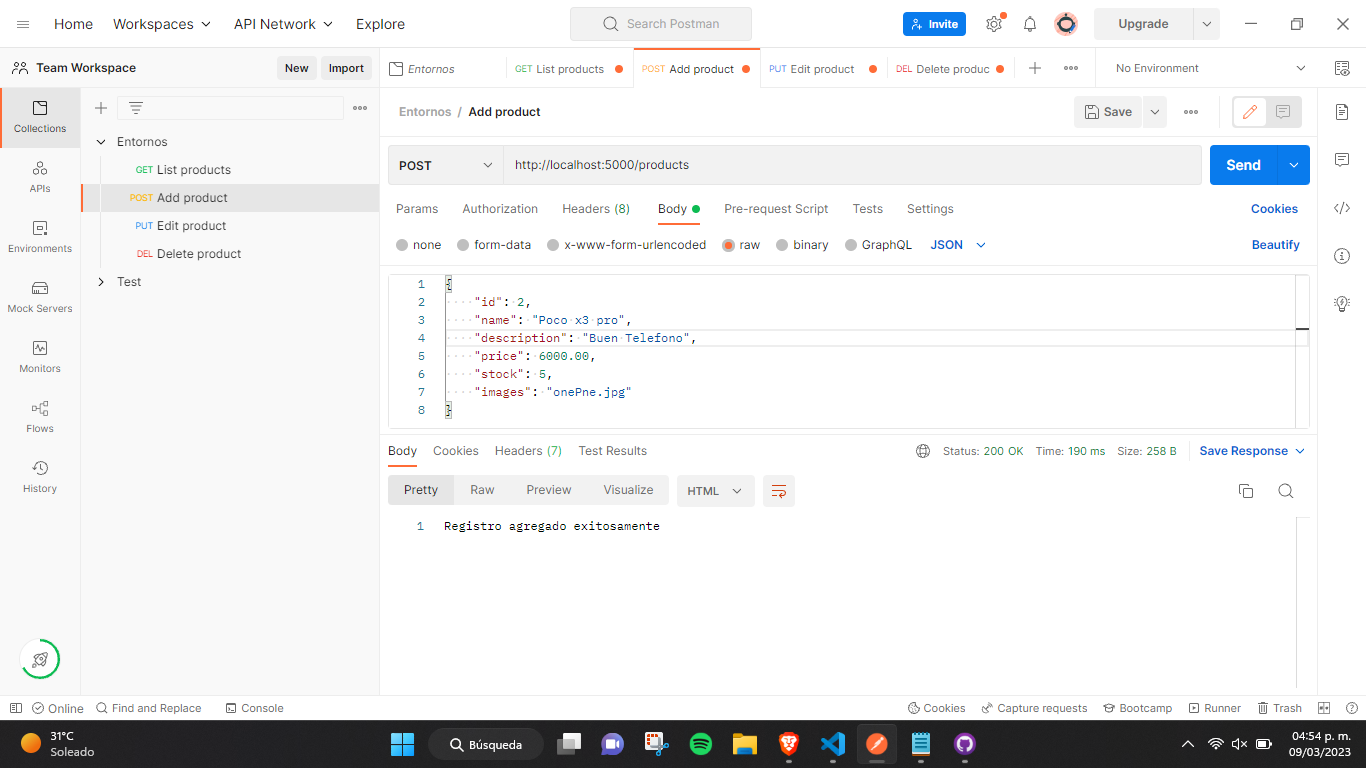Switch to the Headers (8) request tab
The height and width of the screenshot is (768, 1366).
click(596, 209)
